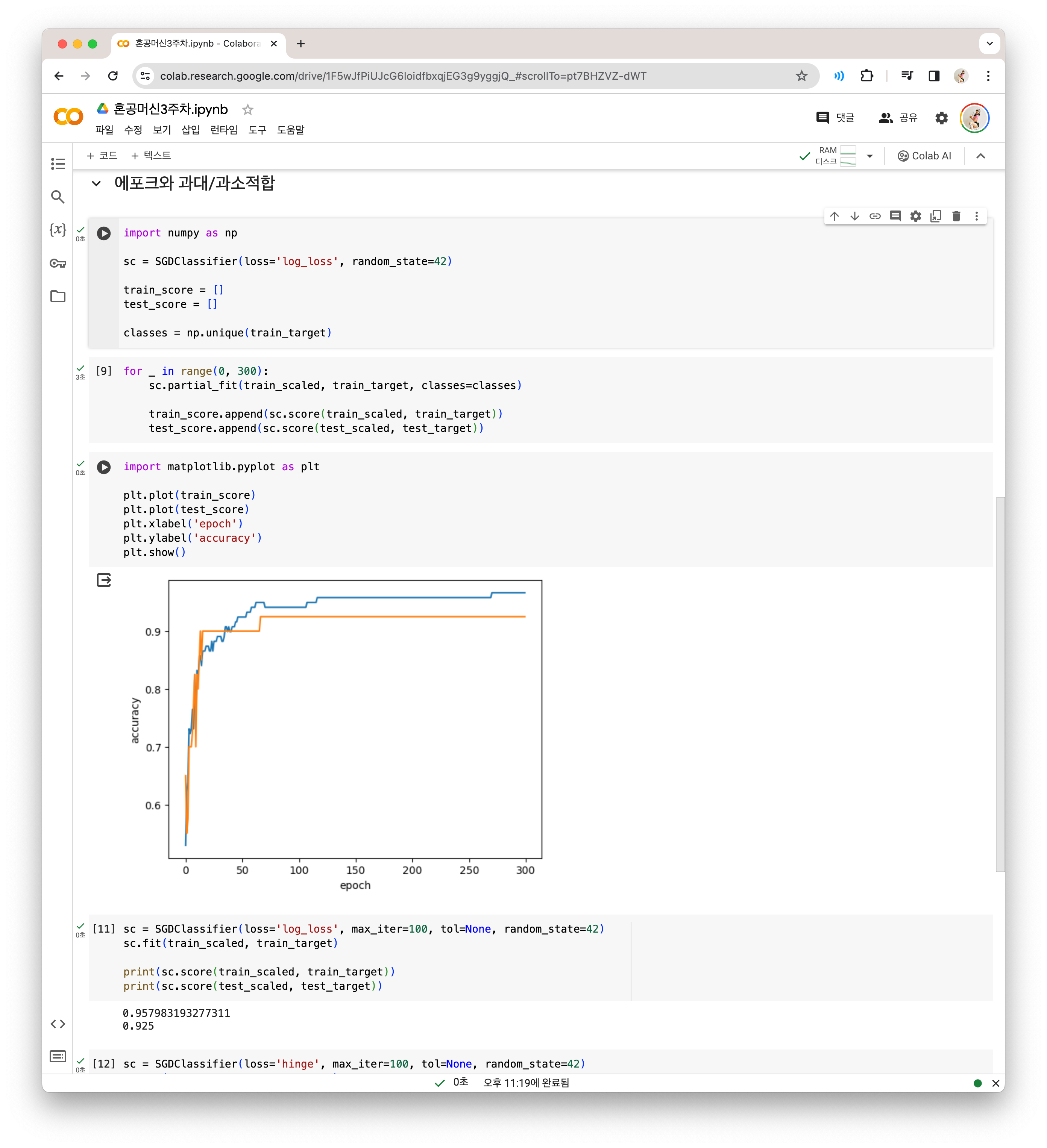Move the cell up with arrow icon
The image size is (1047, 1148).
tap(835, 217)
